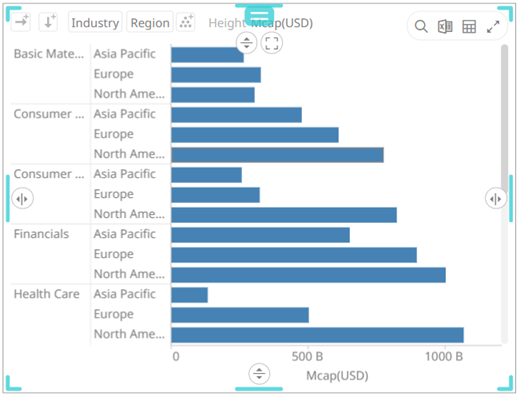This screenshot has height=397, width=520.
Task: Click the add row breakdown arrow icon
Action: coord(48,22)
